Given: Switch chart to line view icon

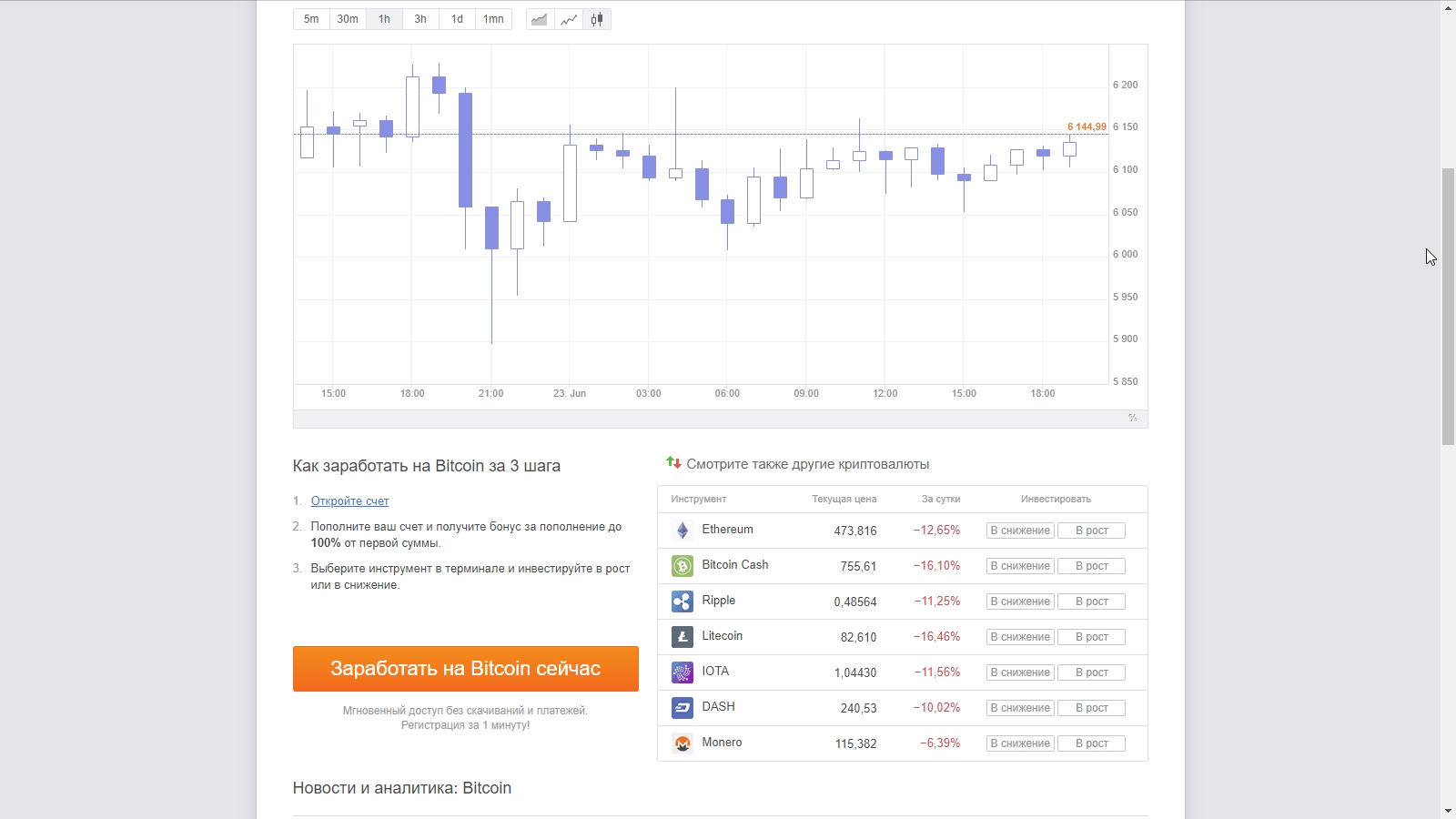Looking at the screenshot, I should pyautogui.click(x=569, y=19).
